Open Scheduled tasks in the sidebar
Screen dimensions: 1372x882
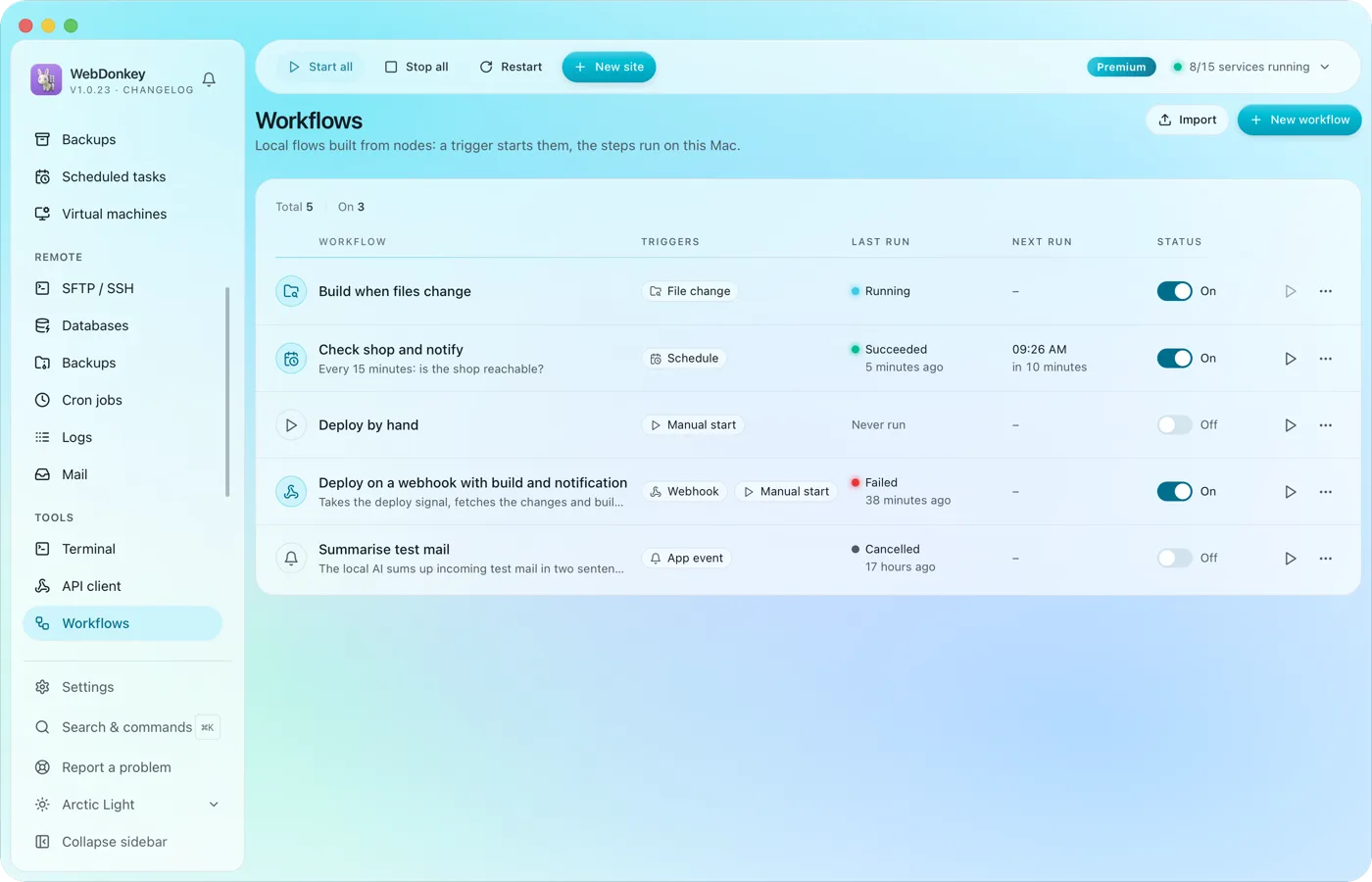pyautogui.click(x=122, y=176)
